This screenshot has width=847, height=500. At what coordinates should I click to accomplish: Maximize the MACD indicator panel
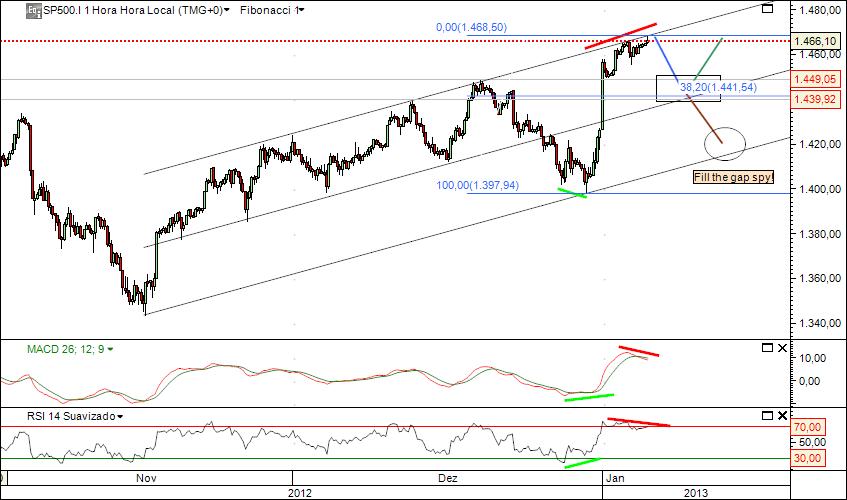point(767,348)
